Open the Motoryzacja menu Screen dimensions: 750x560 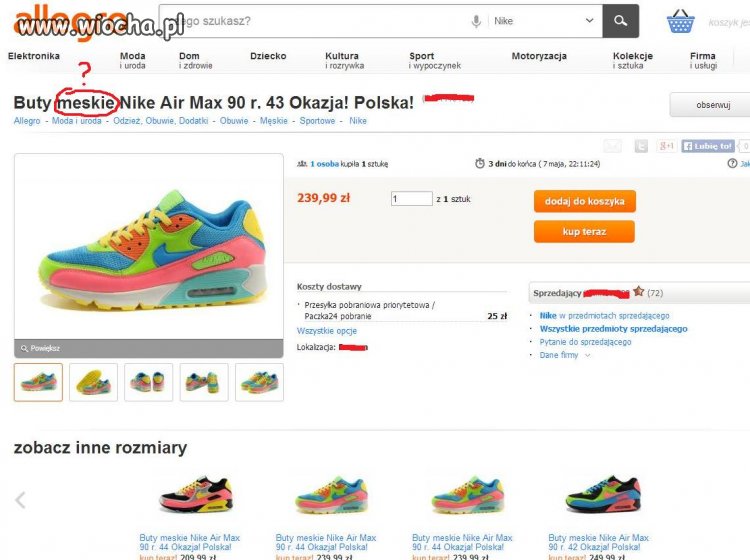point(539,56)
